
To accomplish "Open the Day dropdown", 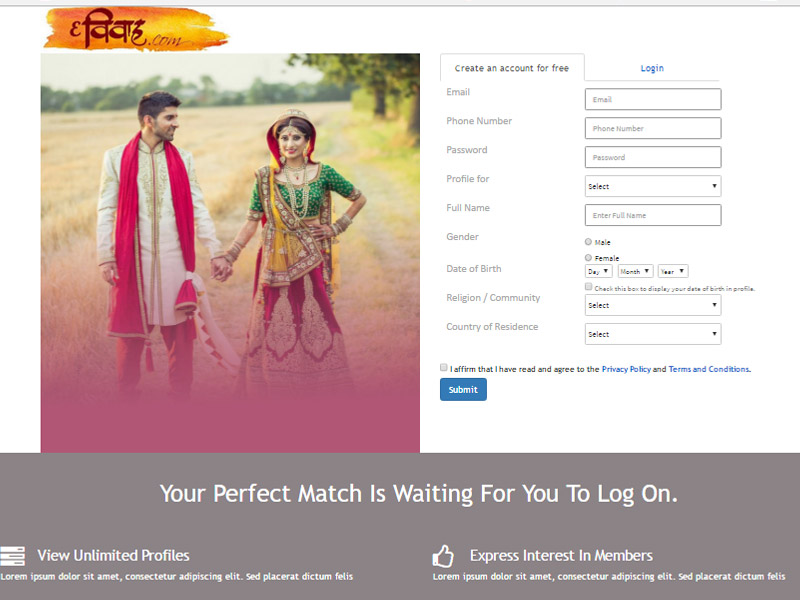I will coord(598,271).
